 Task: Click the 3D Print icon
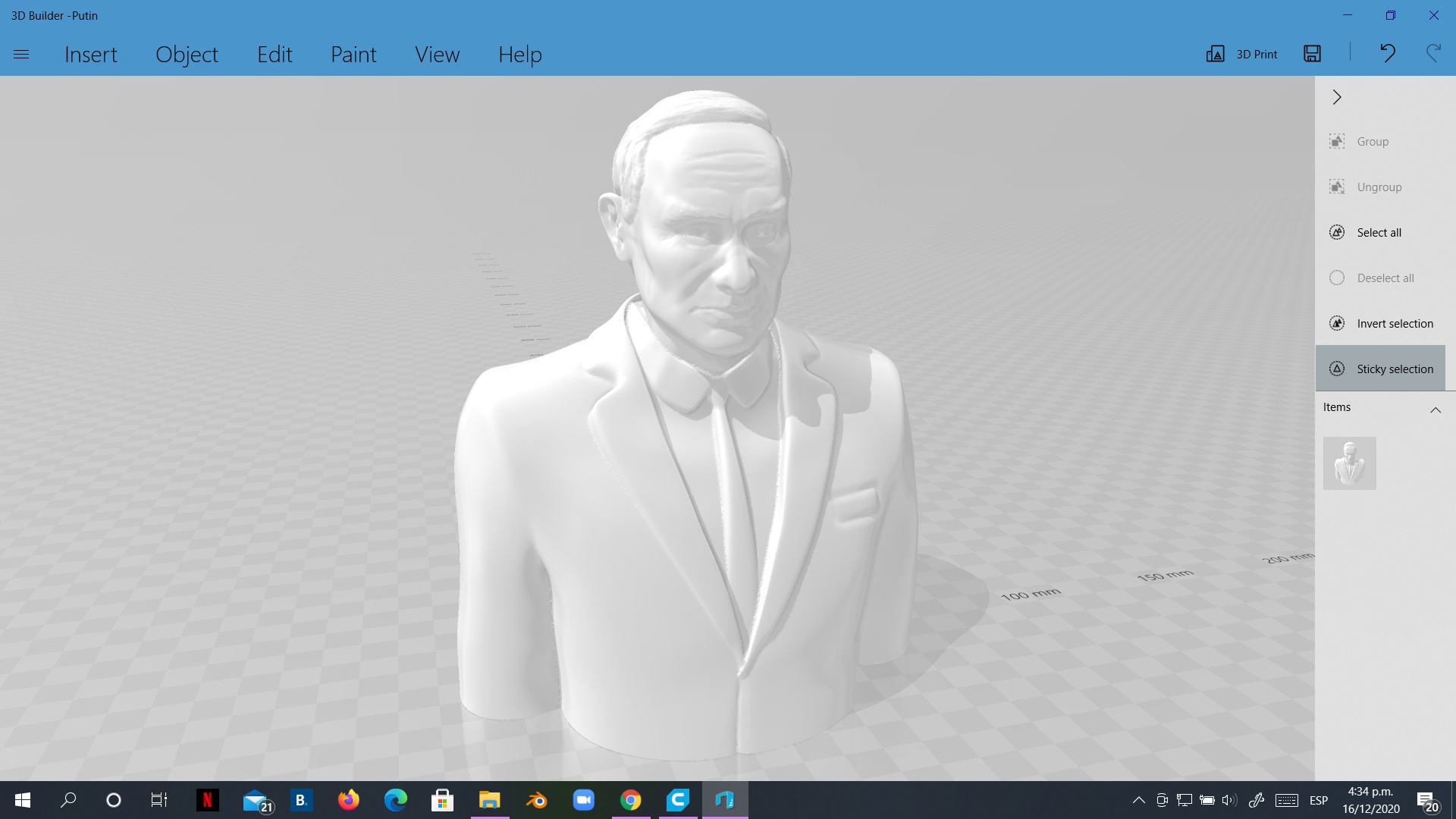pos(1215,54)
